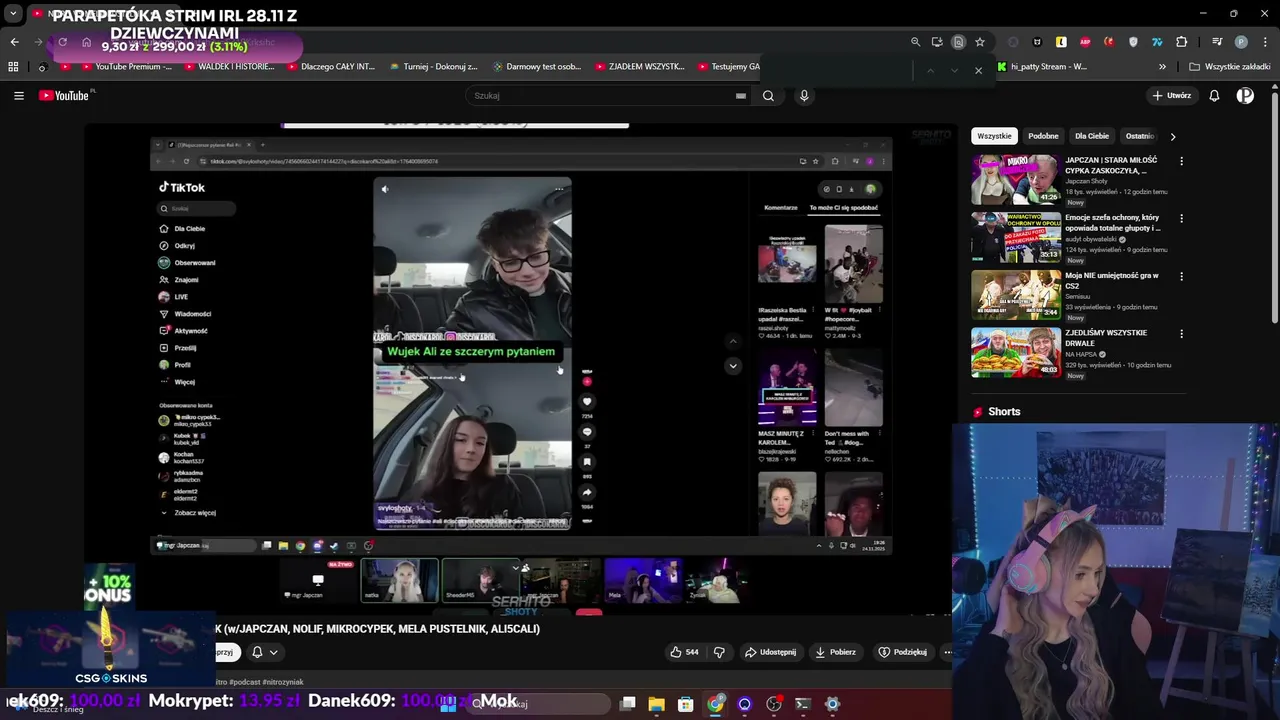Open the 35:13 Emocje szefa ochrony thumbnail
The height and width of the screenshot is (720, 1280).
1016,237
